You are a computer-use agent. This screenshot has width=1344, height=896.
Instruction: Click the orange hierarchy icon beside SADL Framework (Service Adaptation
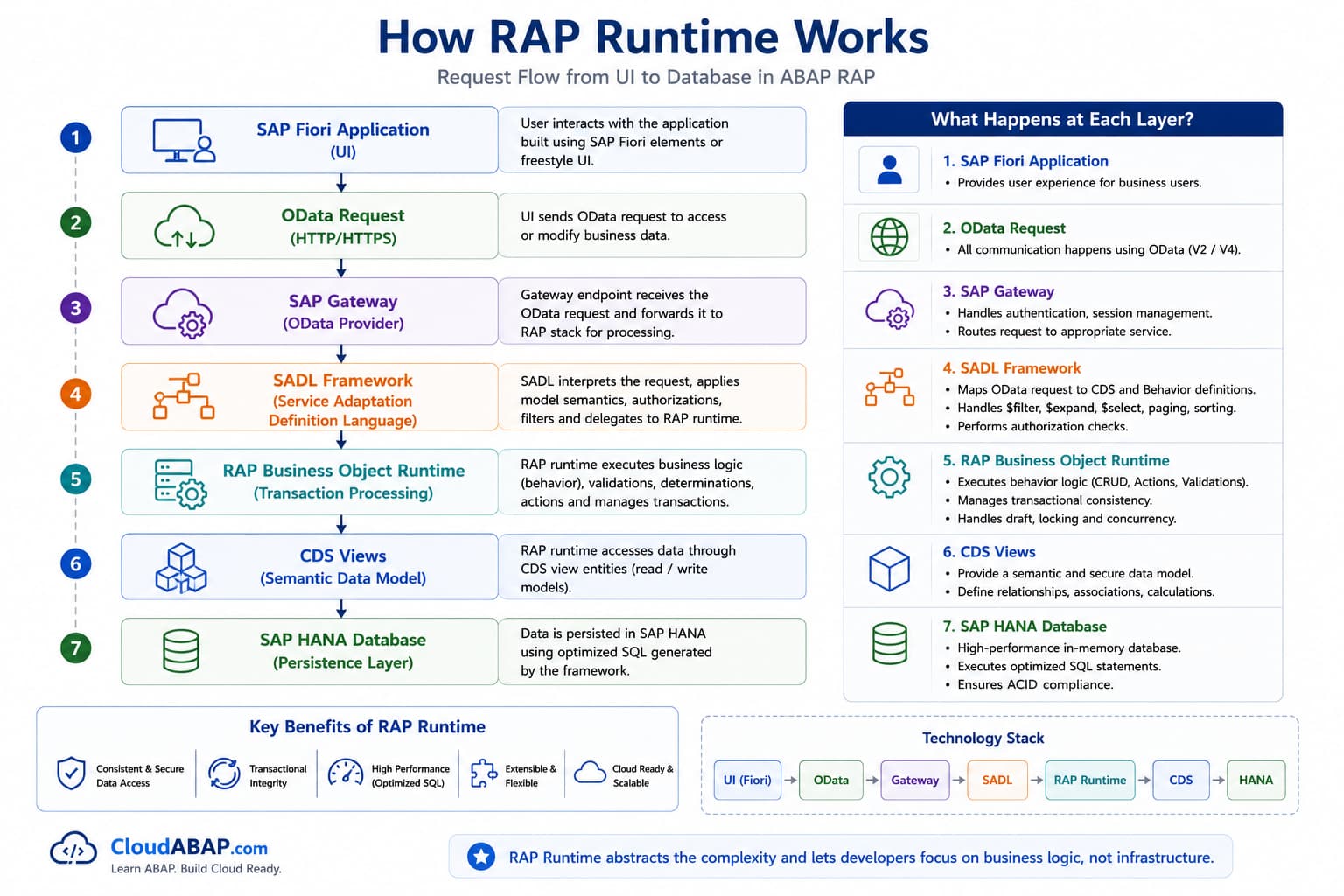tap(184, 396)
